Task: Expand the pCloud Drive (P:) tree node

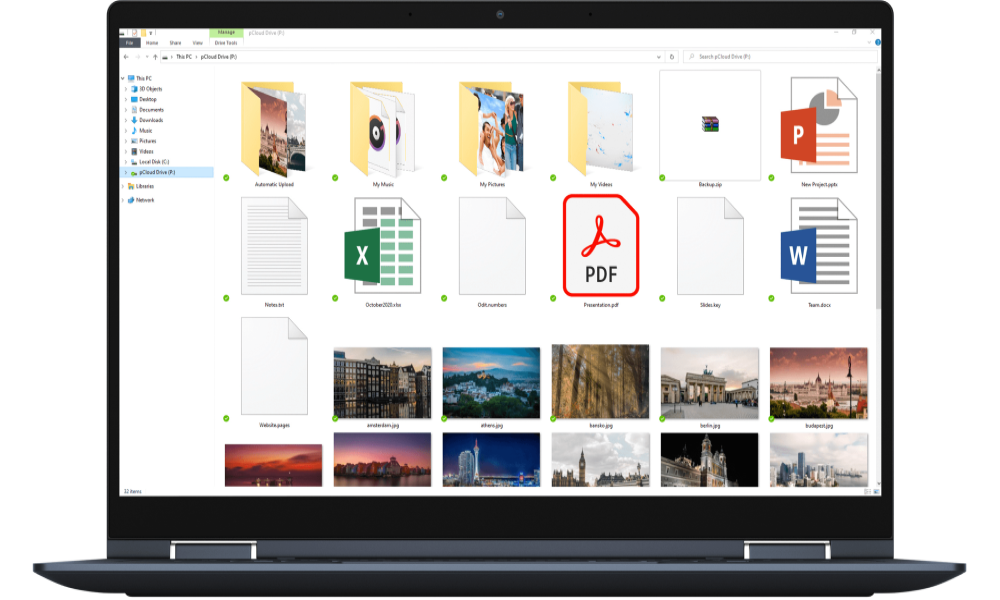Action: [126, 172]
